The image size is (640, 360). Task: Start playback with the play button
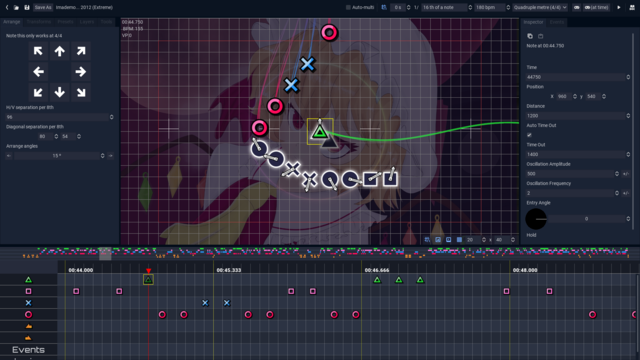619,7
